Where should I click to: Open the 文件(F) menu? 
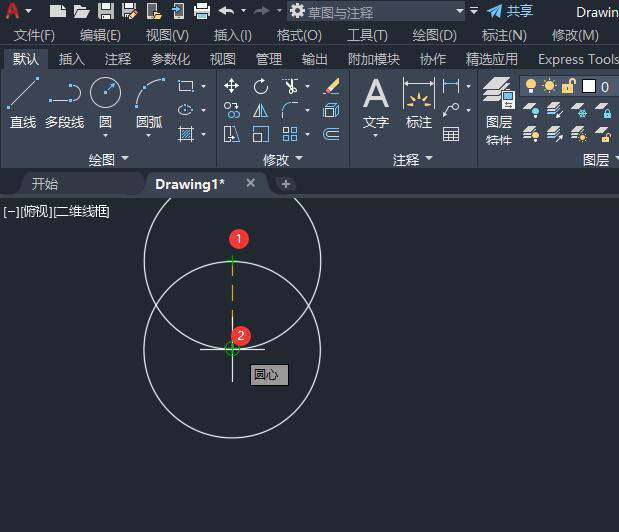(34, 35)
